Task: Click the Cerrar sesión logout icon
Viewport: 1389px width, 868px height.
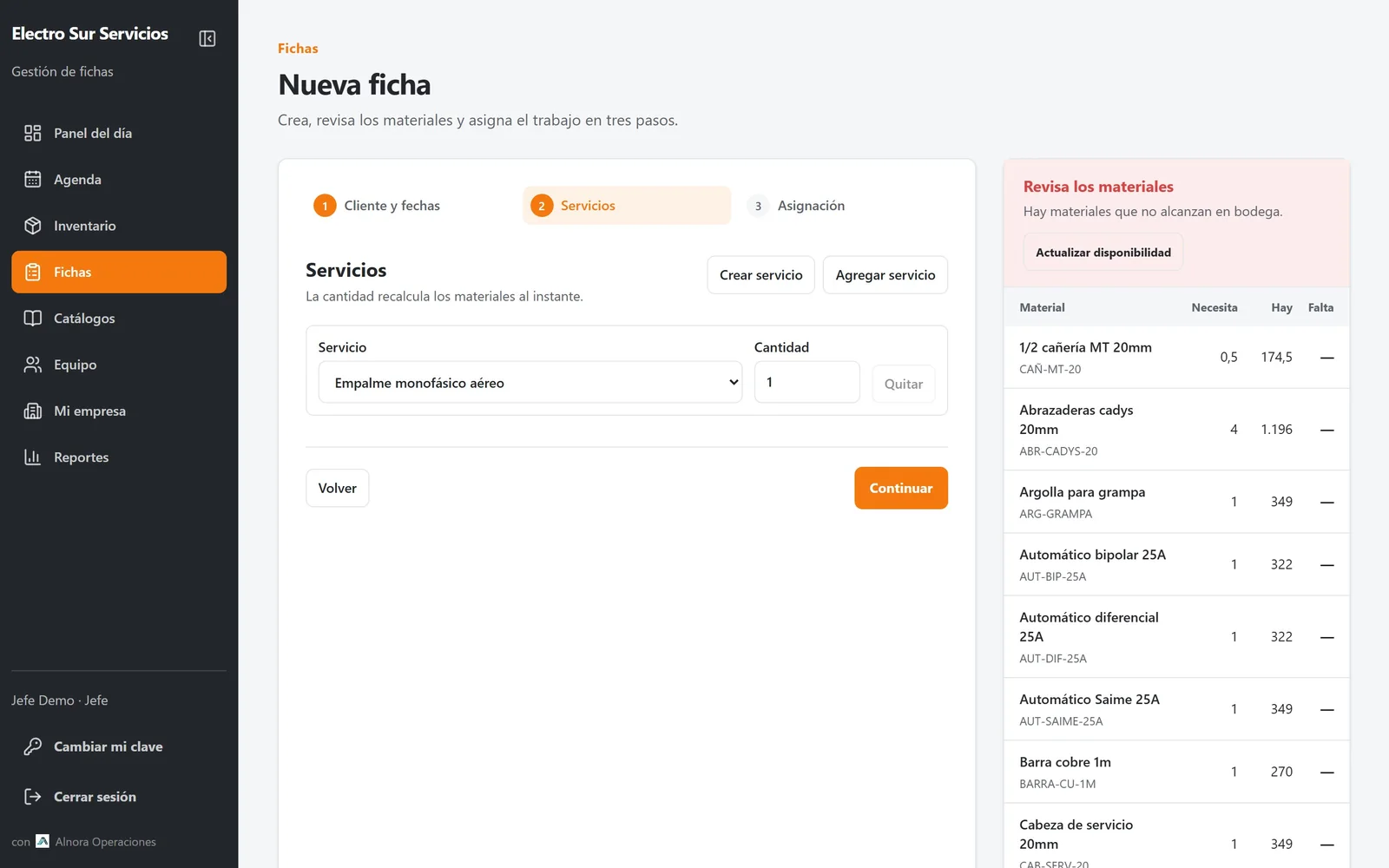Action: [x=33, y=797]
